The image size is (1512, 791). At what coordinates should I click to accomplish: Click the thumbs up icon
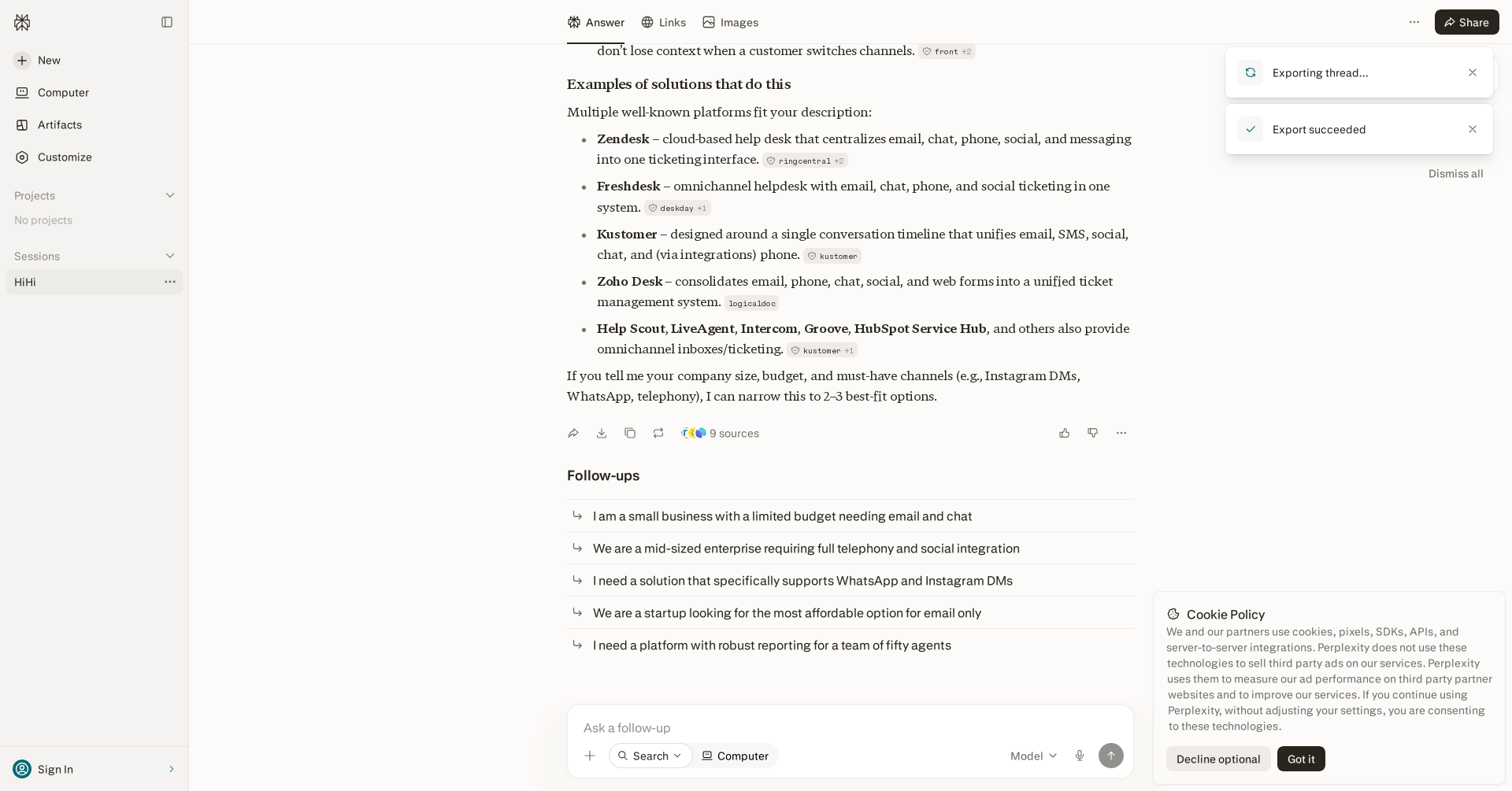pyautogui.click(x=1065, y=433)
